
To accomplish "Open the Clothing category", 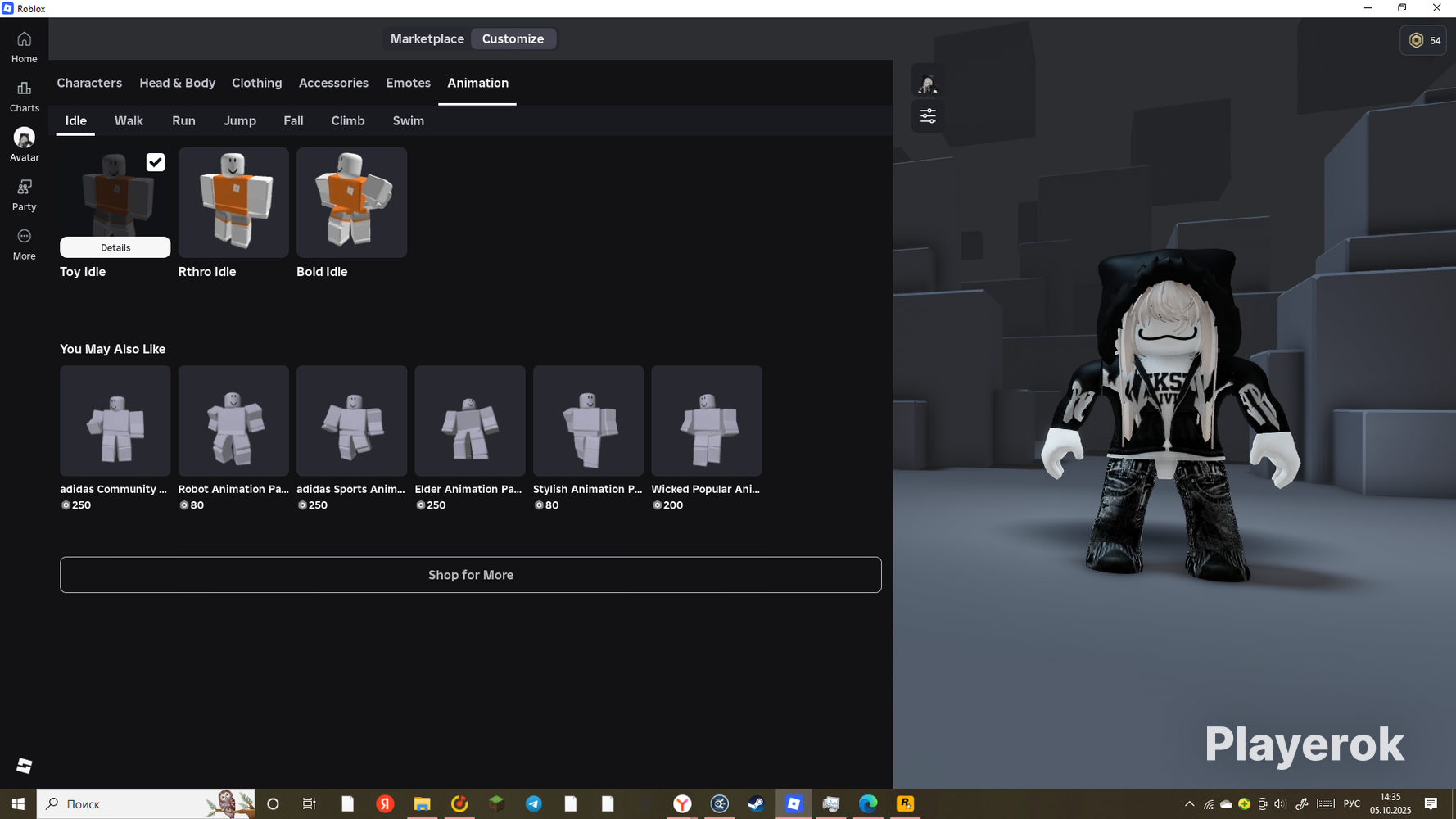I will click(256, 83).
